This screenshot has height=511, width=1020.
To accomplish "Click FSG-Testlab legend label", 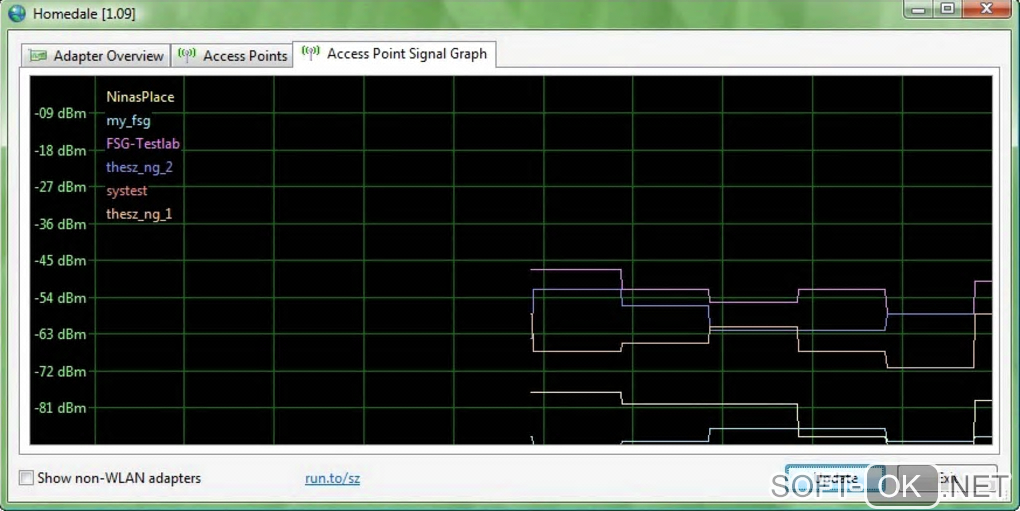I will tap(143, 144).
